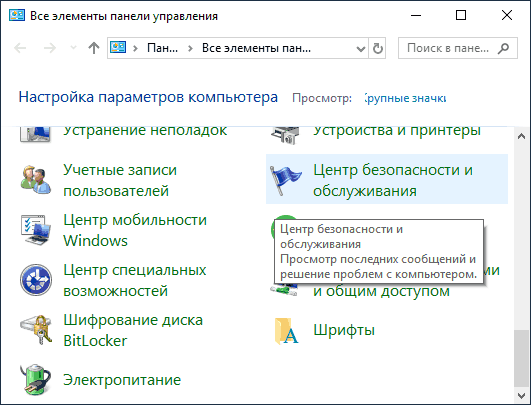Open the User Accounts icon (Учетные записи пользователей)
The height and width of the screenshot is (405, 531).
(x=36, y=179)
